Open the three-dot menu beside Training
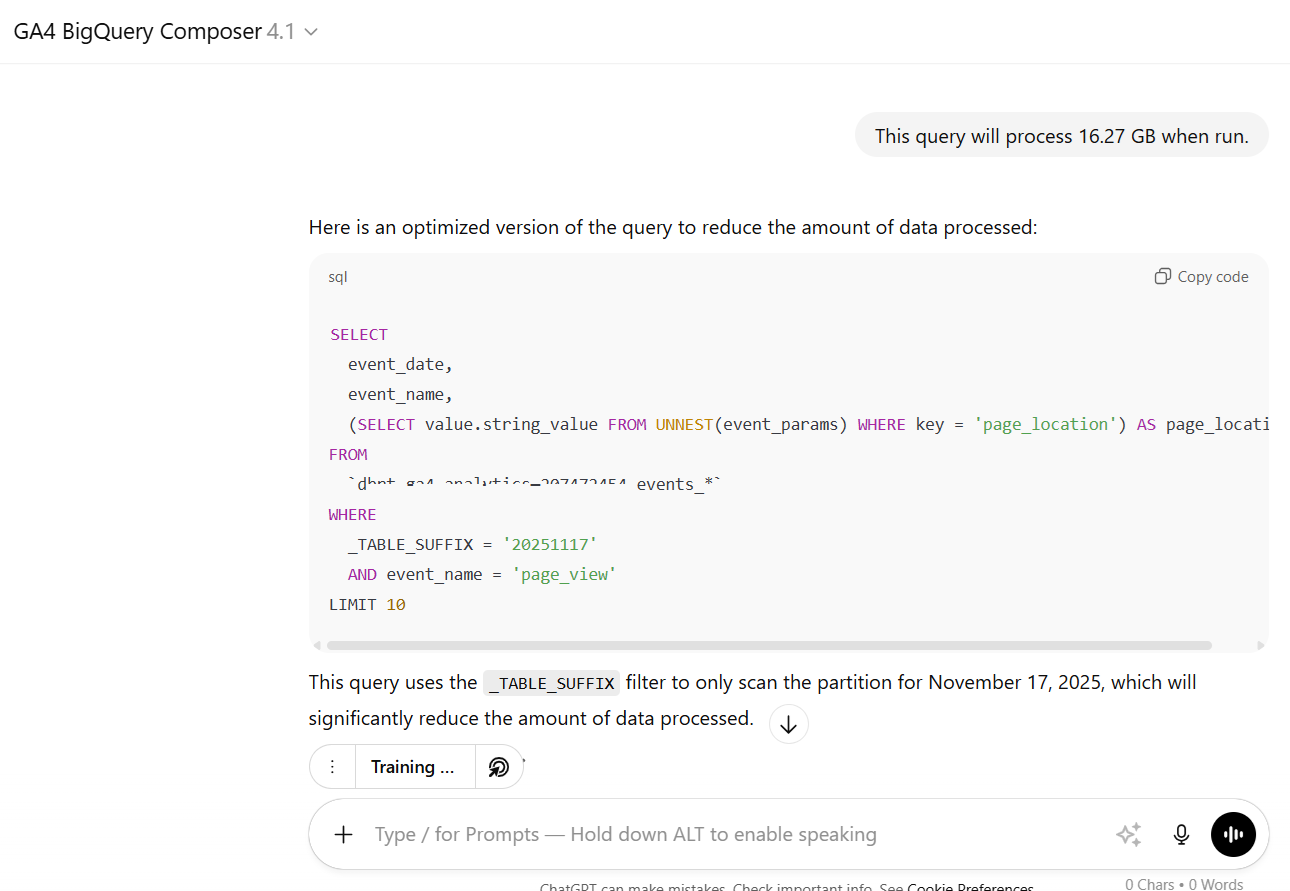This screenshot has width=1290, height=891. pos(333,767)
